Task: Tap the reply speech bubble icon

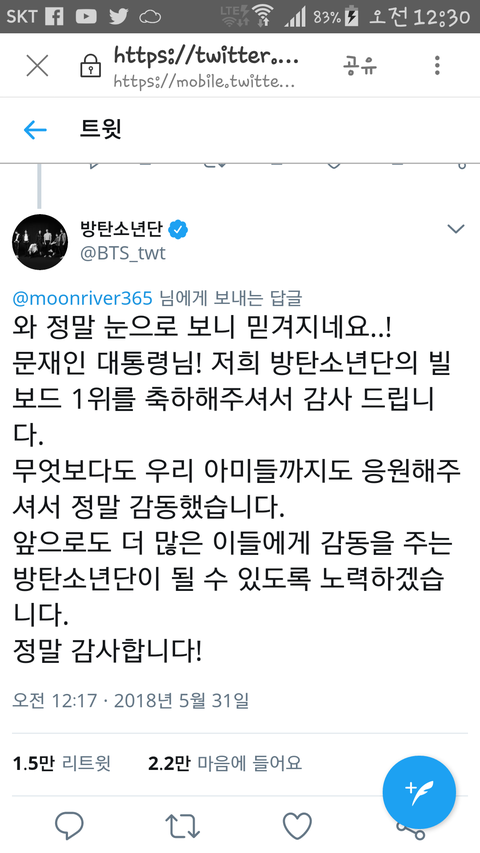Action: (x=69, y=825)
